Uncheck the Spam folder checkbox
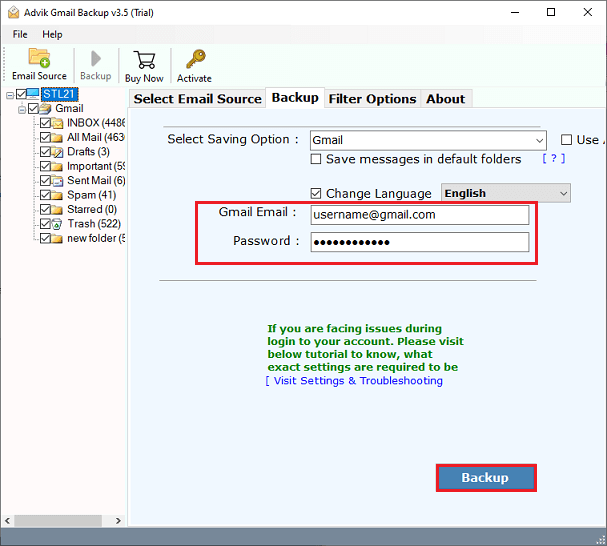The width and height of the screenshot is (607, 546). click(45, 195)
